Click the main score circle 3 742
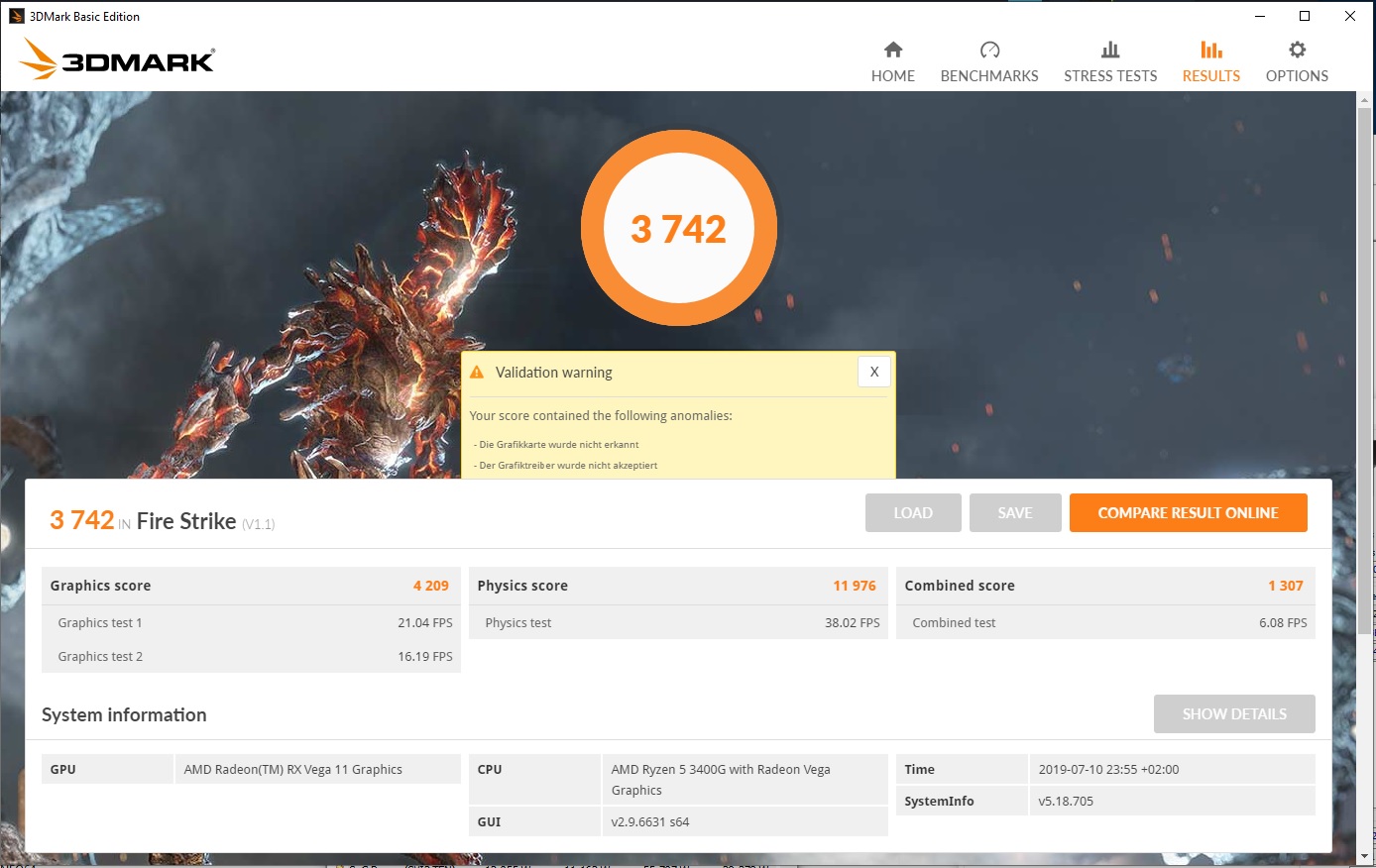 coord(679,228)
